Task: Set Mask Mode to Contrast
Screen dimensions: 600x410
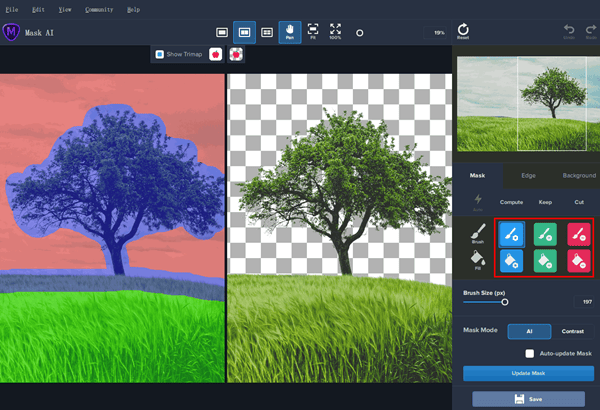Action: (573, 330)
